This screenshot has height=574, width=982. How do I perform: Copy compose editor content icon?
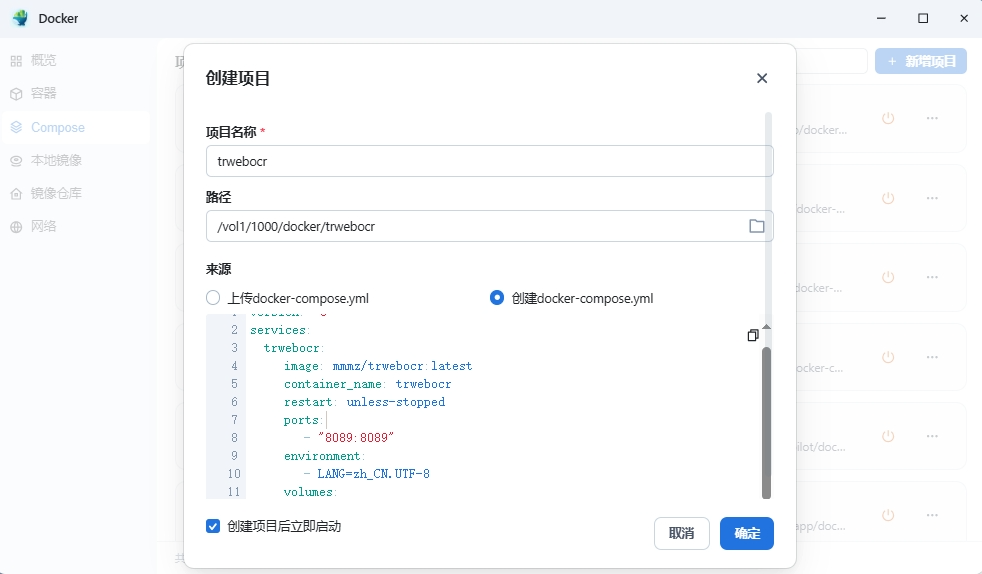click(x=753, y=335)
